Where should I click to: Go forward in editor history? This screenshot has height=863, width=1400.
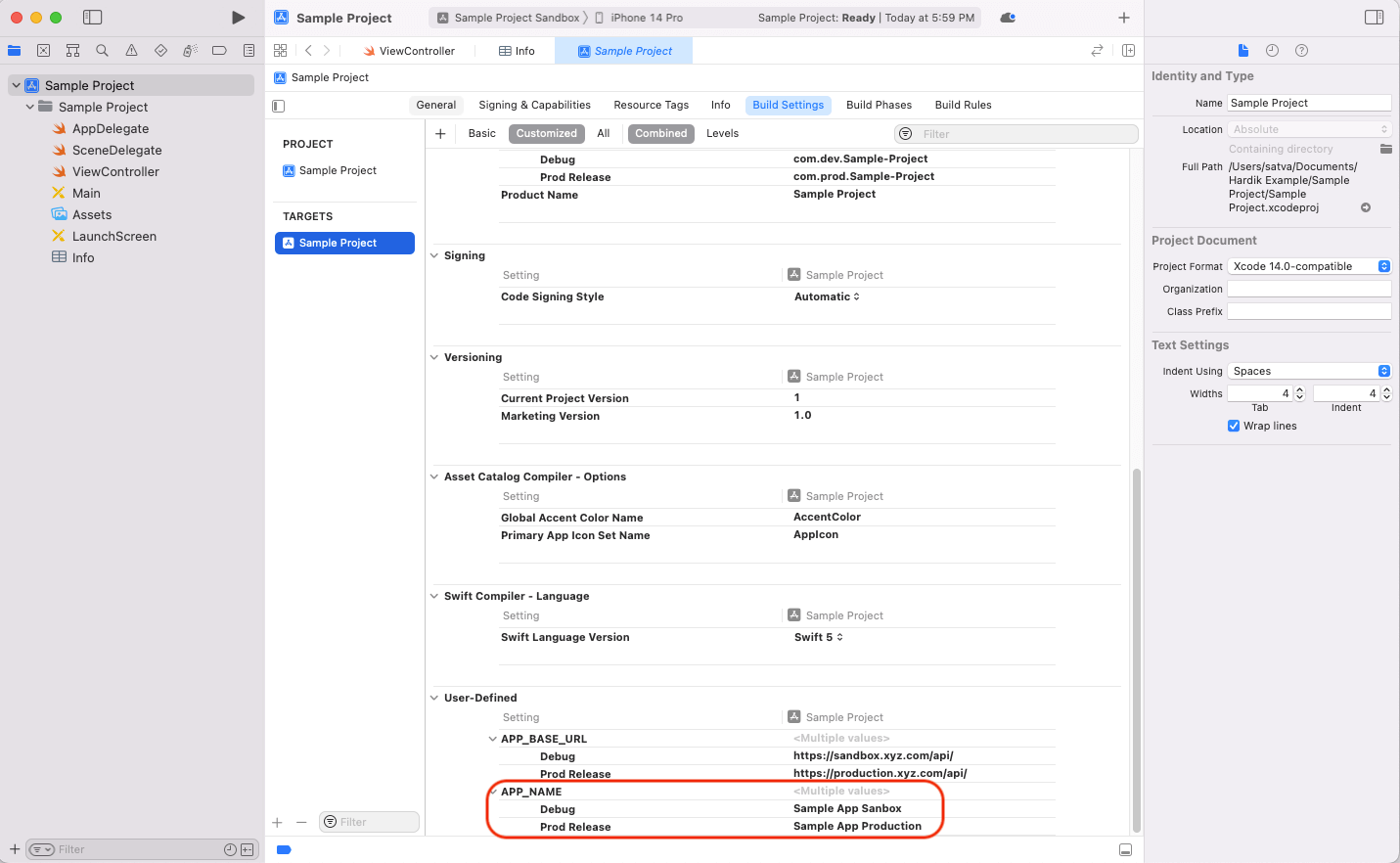[327, 51]
